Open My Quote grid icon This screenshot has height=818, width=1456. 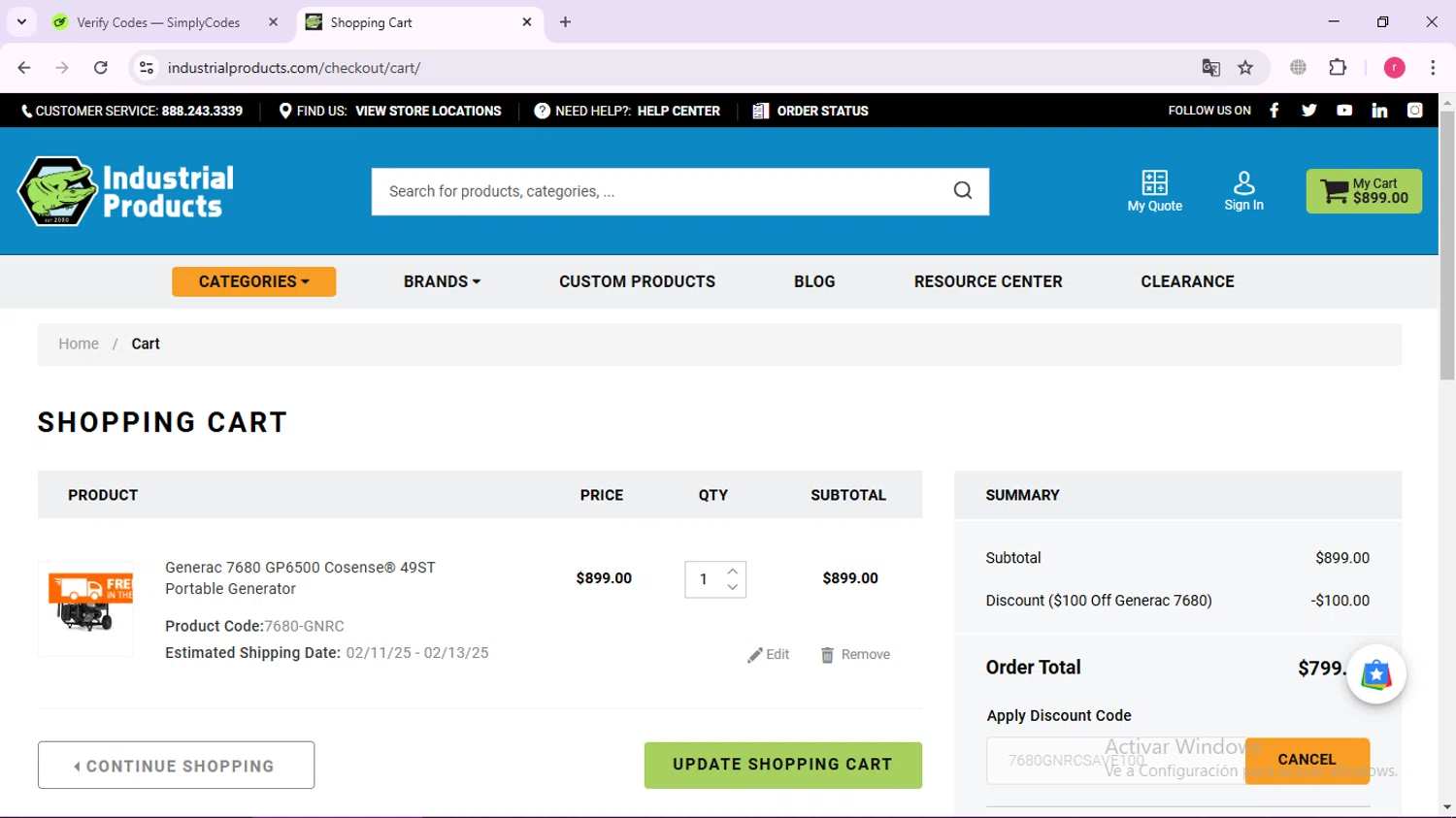tap(1155, 191)
